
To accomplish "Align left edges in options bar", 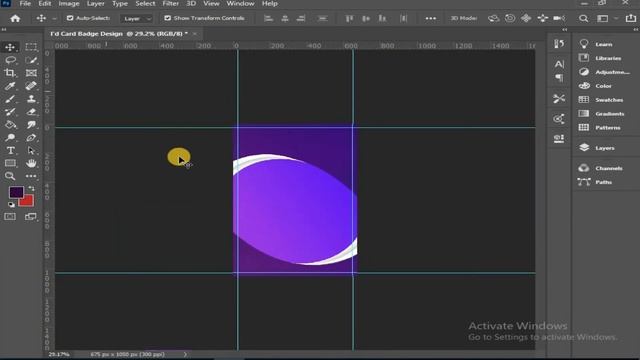I will click(x=268, y=18).
